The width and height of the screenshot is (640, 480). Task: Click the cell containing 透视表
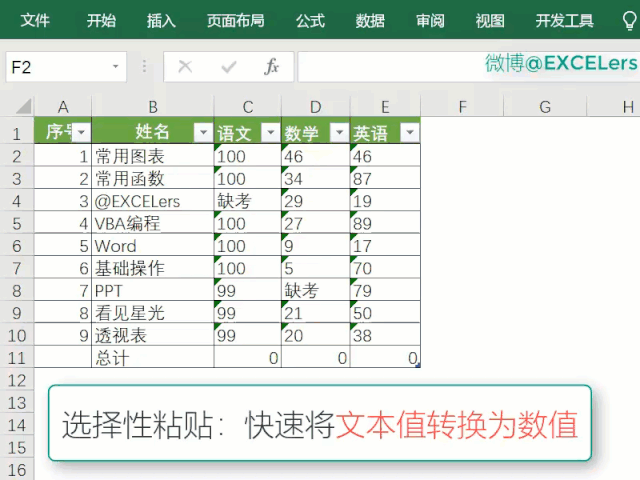[x=153, y=335]
